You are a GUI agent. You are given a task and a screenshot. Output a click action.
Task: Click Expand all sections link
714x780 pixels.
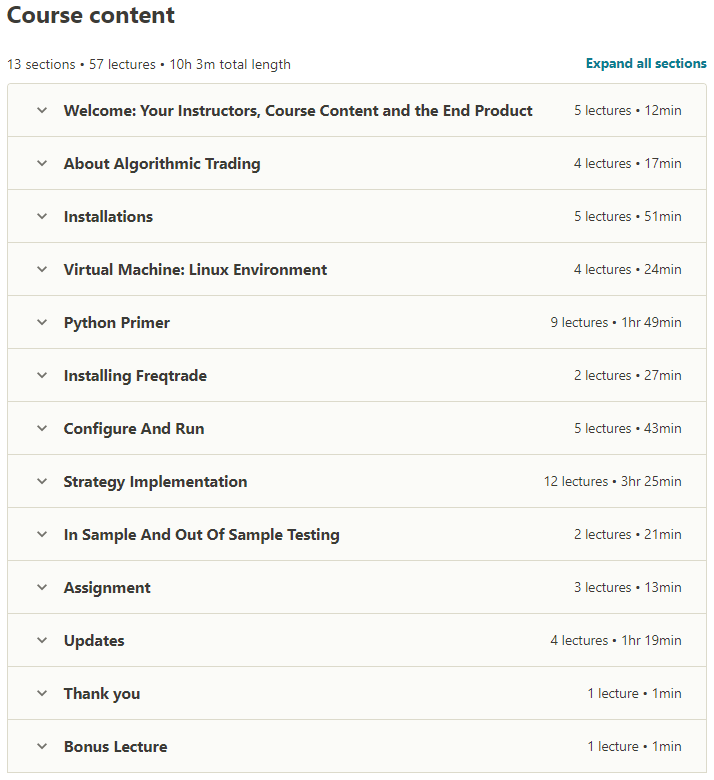coord(646,63)
